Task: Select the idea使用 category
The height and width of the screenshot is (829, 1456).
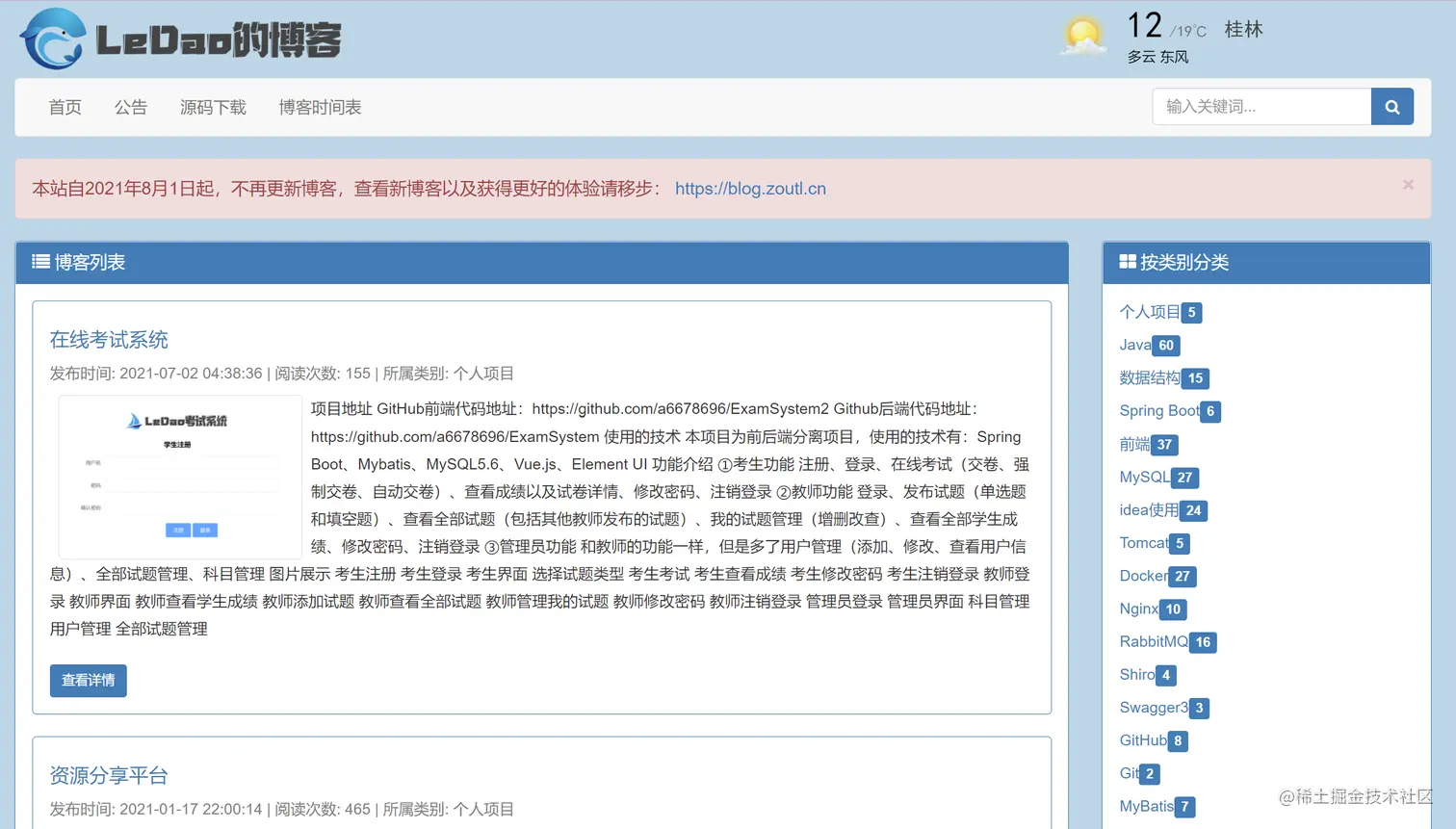Action: point(1149,509)
